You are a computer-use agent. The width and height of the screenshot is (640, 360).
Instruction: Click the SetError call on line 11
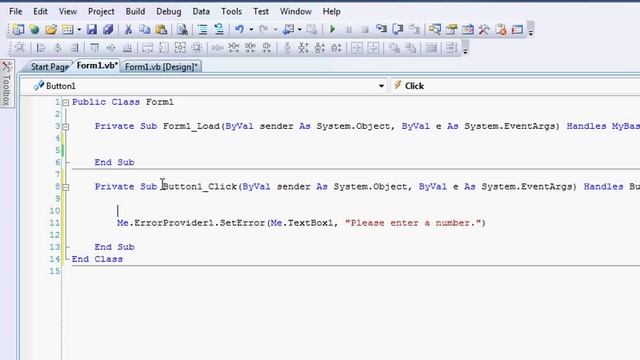click(x=243, y=223)
